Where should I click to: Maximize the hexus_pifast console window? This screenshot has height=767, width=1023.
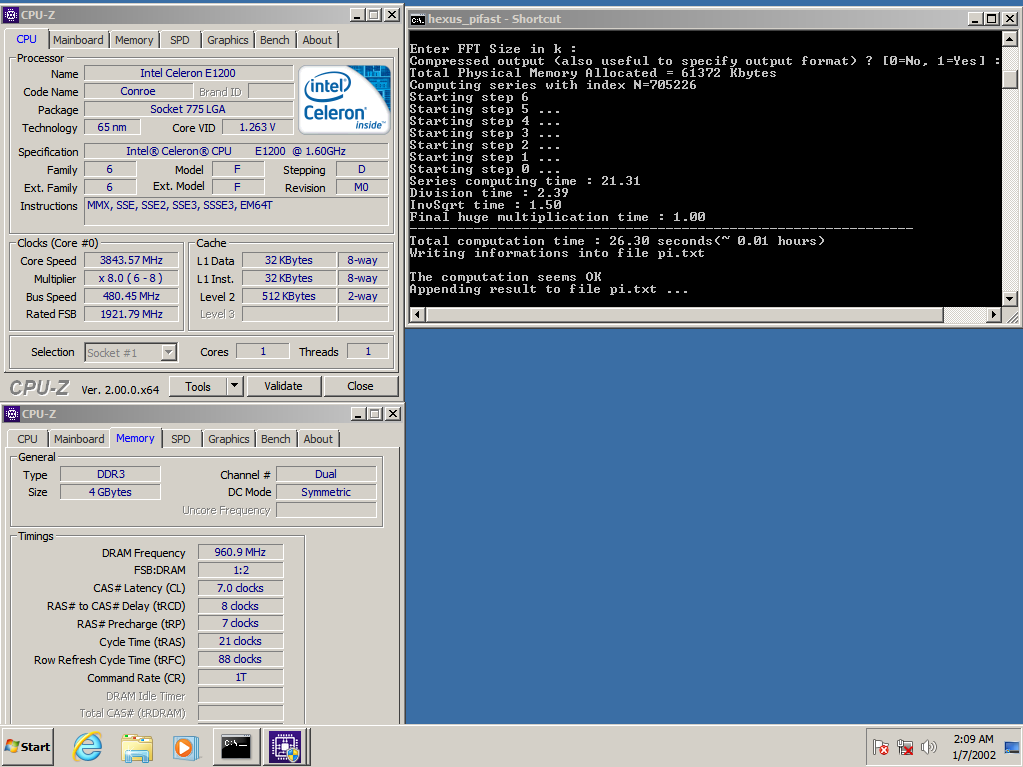[x=991, y=19]
